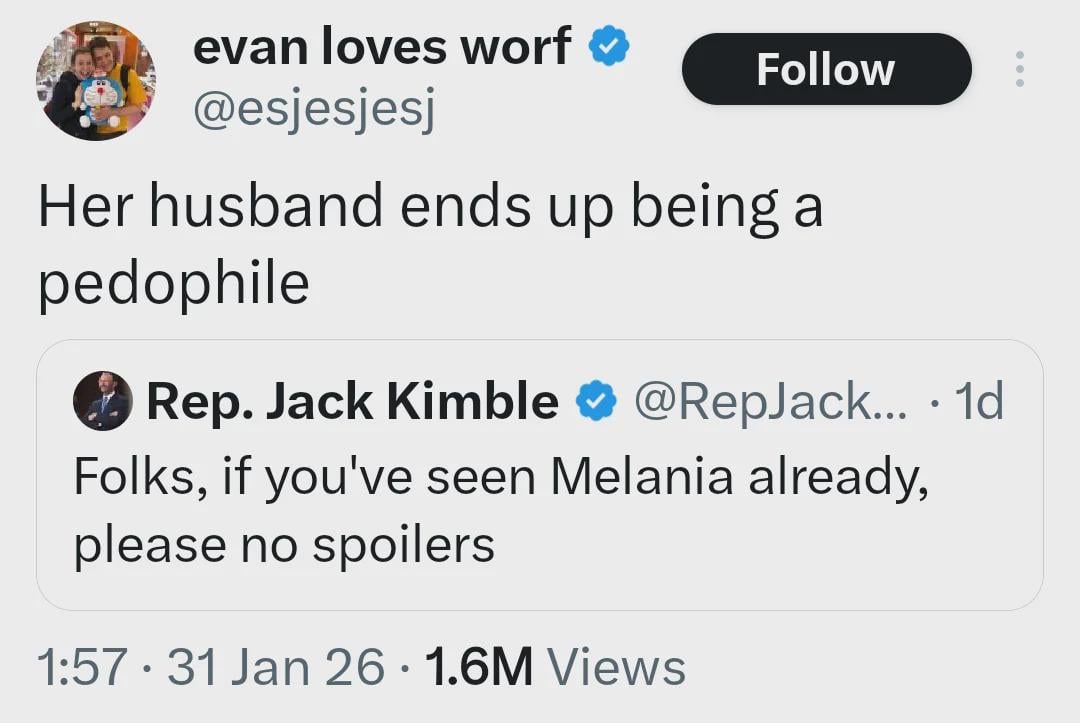Click the display name evan loves worf
The width and height of the screenshot is (1080, 723).
click(x=381, y=46)
